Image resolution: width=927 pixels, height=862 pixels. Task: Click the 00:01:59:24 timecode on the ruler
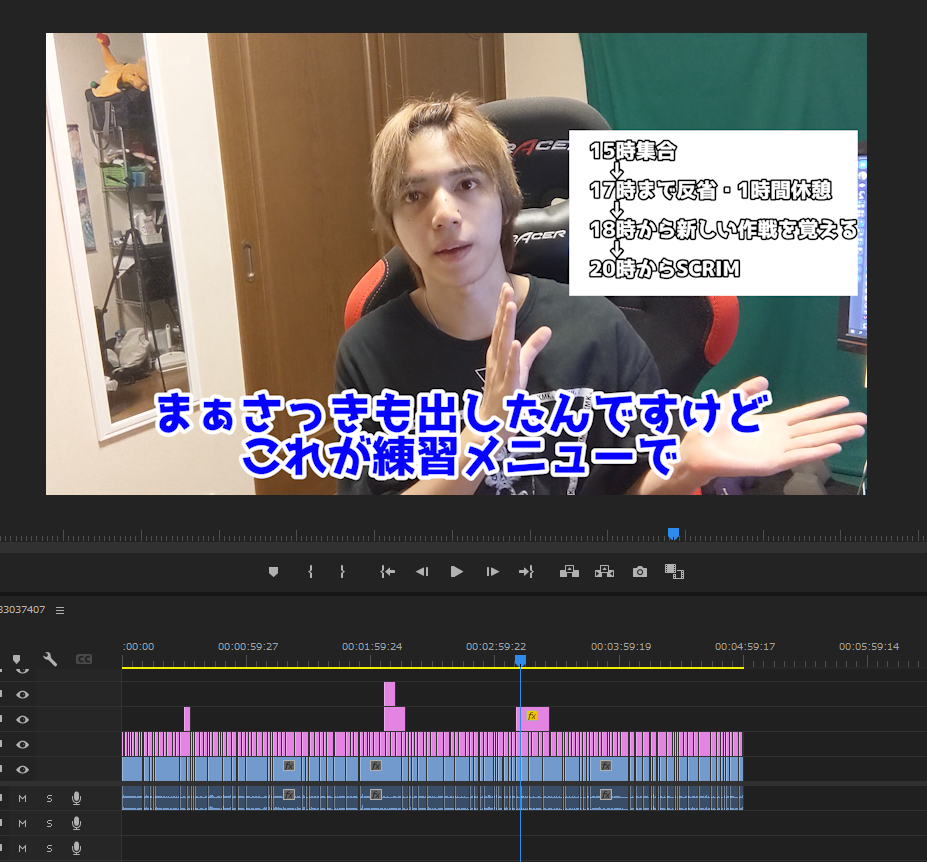[372, 647]
